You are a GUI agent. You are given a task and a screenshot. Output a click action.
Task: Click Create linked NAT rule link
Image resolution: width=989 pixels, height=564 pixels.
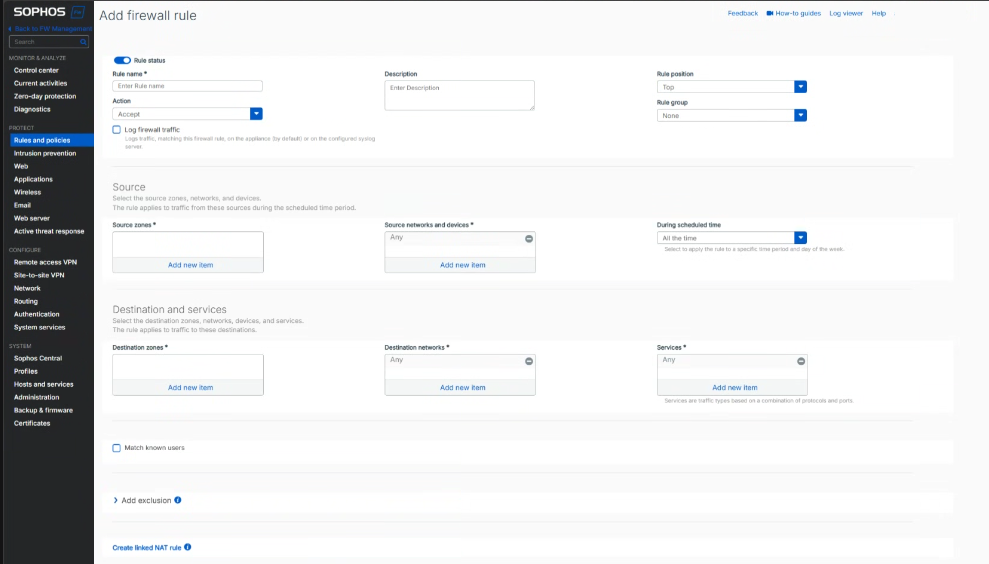pos(147,548)
